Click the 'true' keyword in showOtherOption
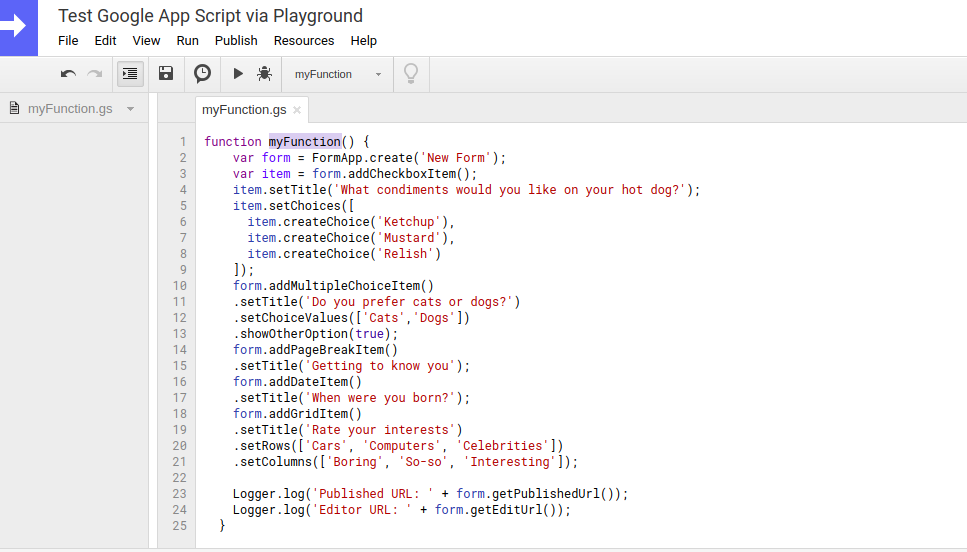 [x=369, y=334]
